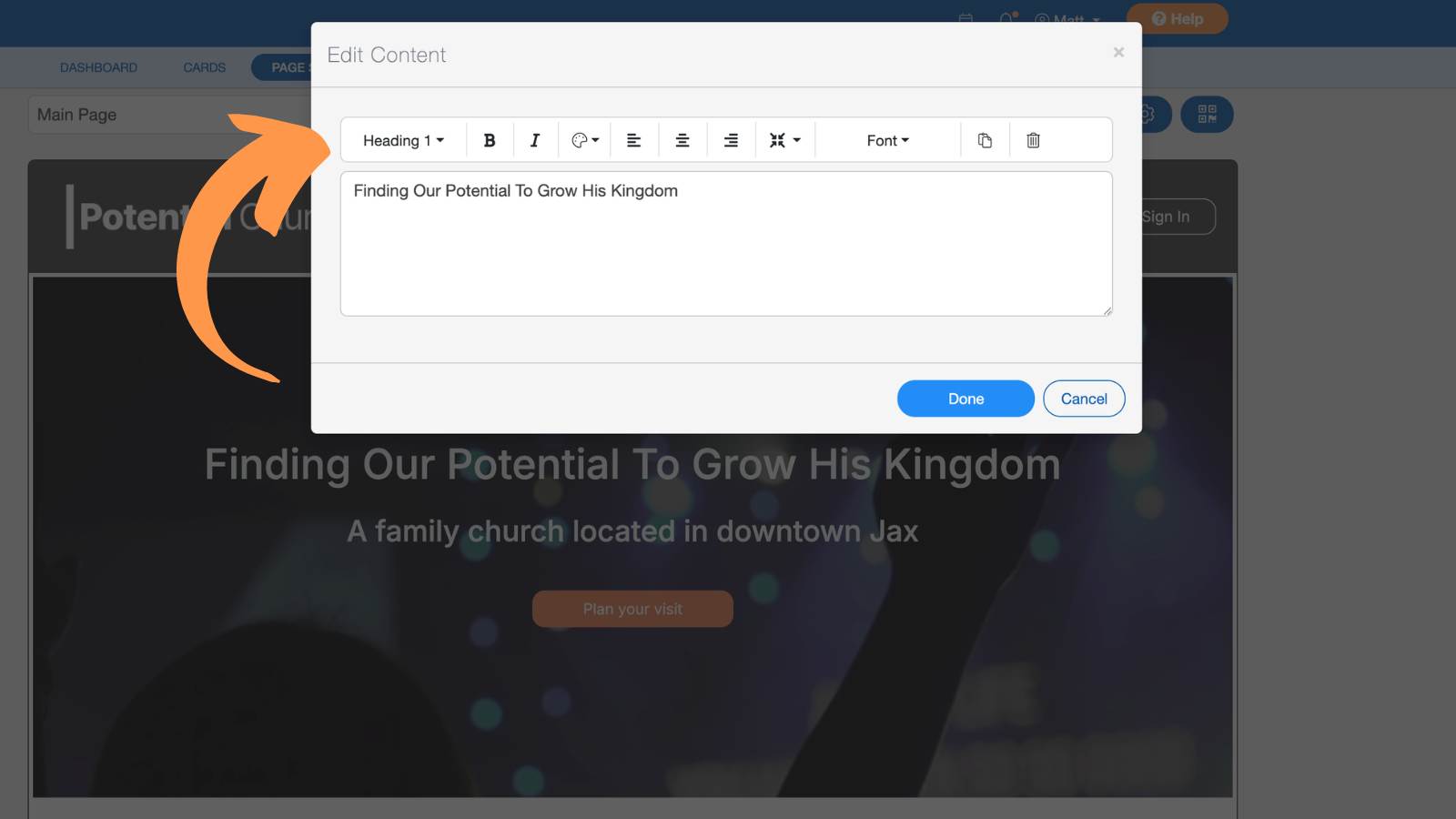Open the Dashboard tab

pyautogui.click(x=98, y=67)
